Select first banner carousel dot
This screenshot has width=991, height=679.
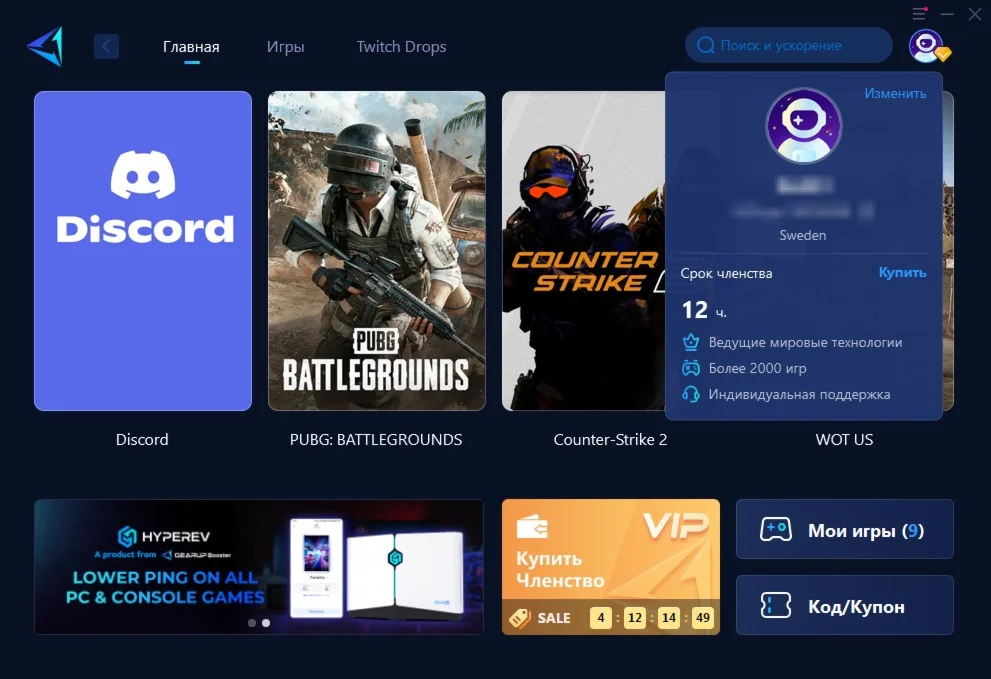tap(252, 623)
